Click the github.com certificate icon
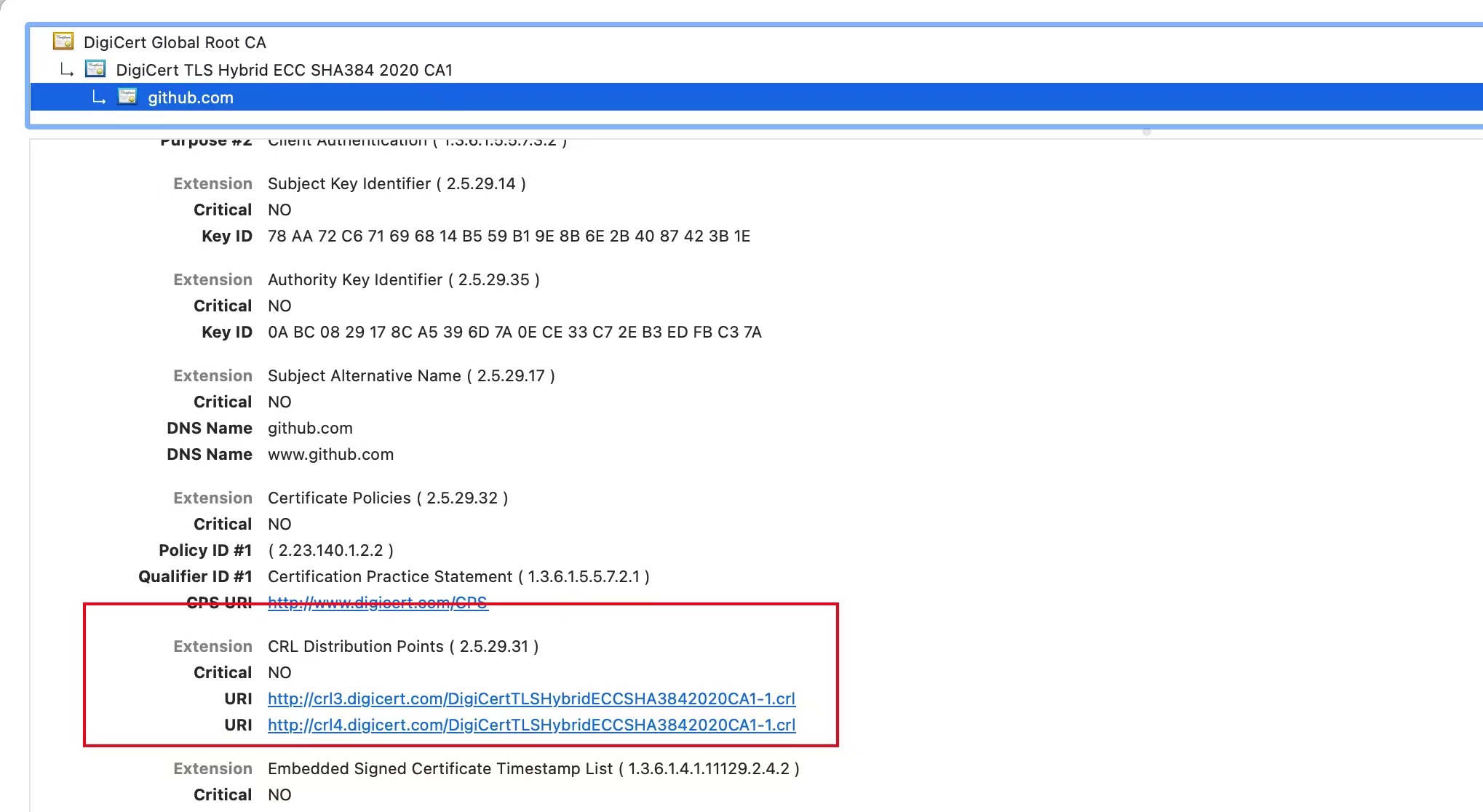1483x812 pixels. (127, 97)
